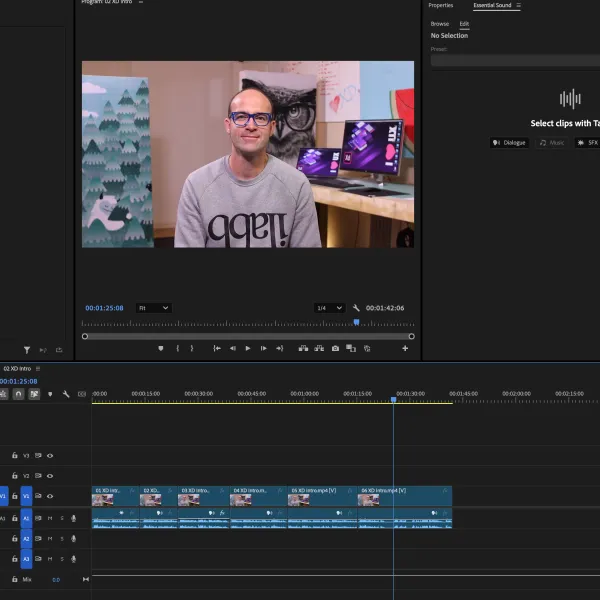
Task: Toggle V1 track output eye
Action: point(50,496)
